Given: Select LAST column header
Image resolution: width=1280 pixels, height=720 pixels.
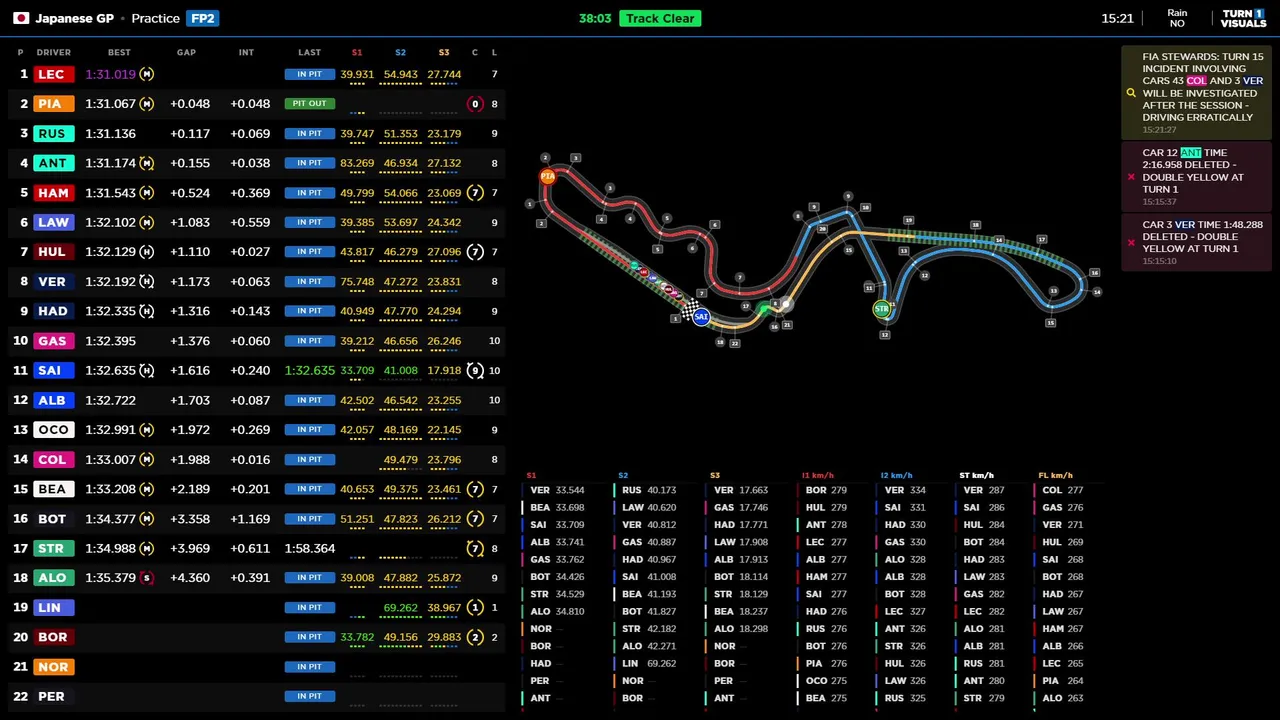Looking at the screenshot, I should click(309, 52).
